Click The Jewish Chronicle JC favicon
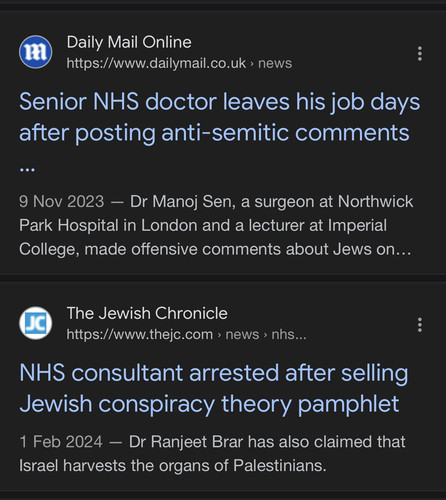 click(x=35, y=323)
